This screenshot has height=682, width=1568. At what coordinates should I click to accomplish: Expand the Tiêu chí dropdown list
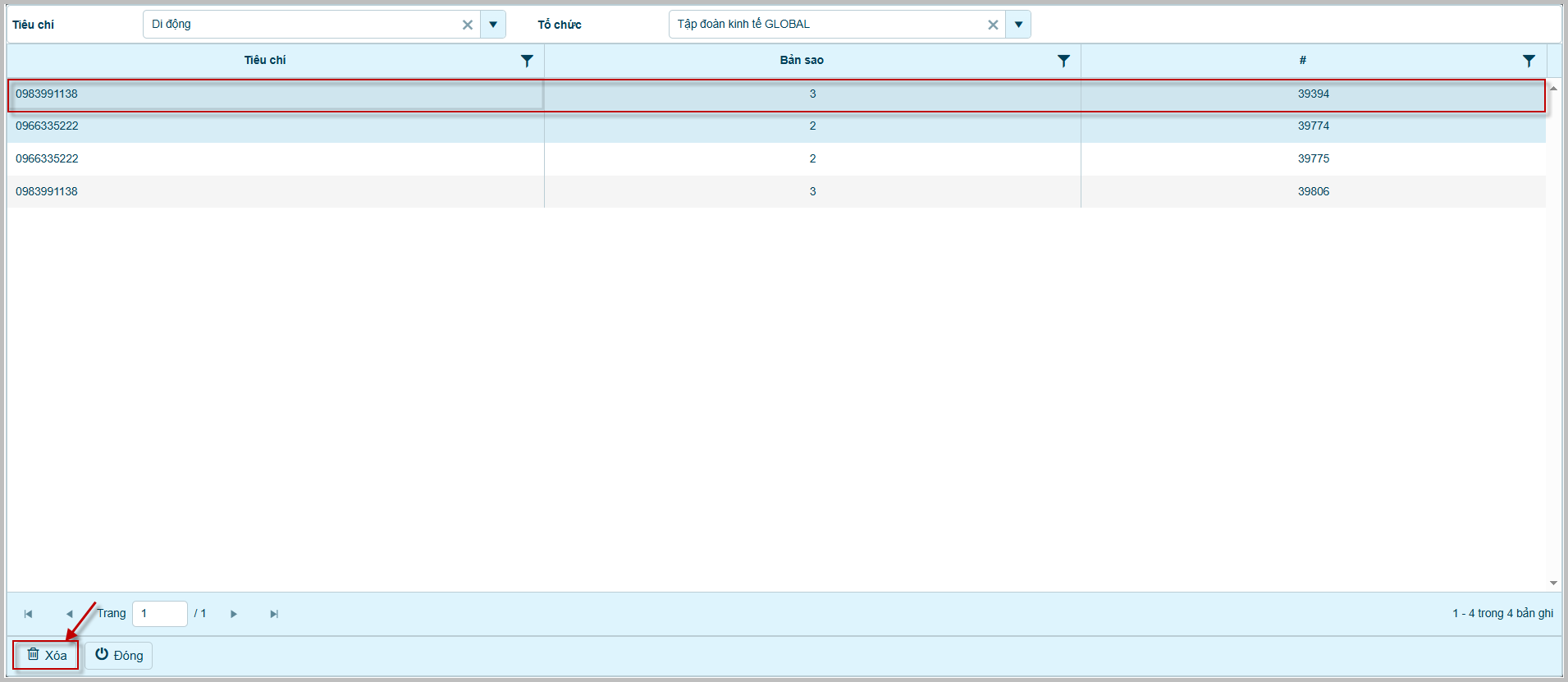point(493,25)
